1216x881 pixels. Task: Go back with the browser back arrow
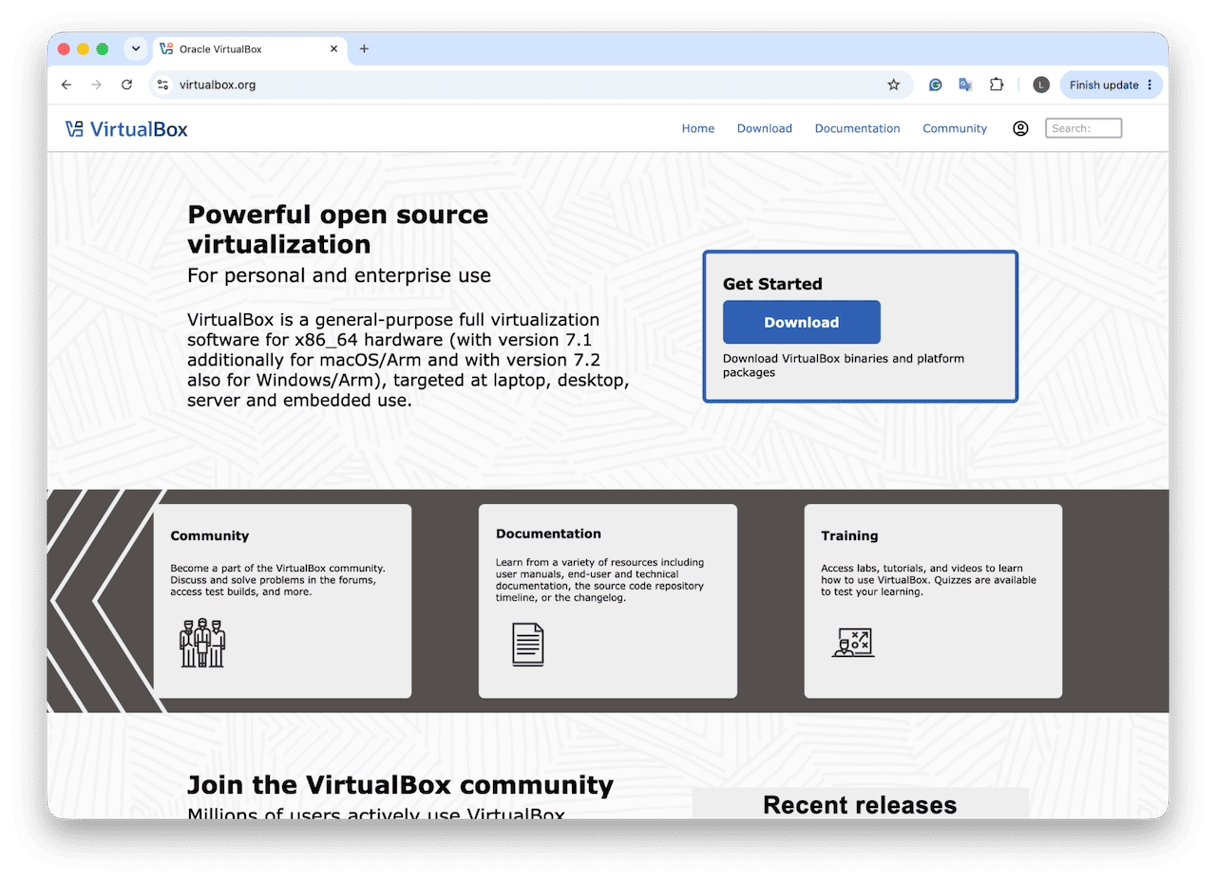[x=66, y=85]
